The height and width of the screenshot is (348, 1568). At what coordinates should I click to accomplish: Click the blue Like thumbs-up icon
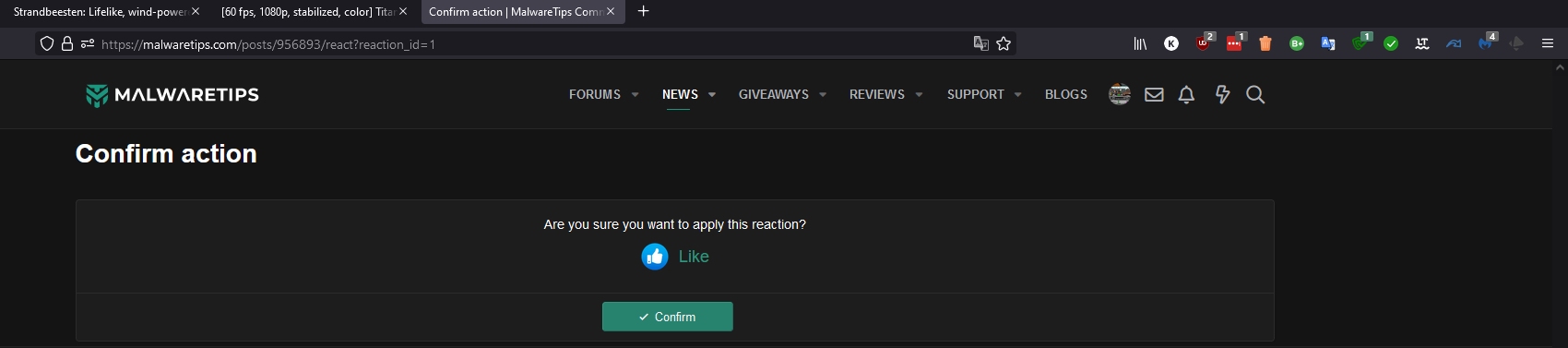(655, 257)
